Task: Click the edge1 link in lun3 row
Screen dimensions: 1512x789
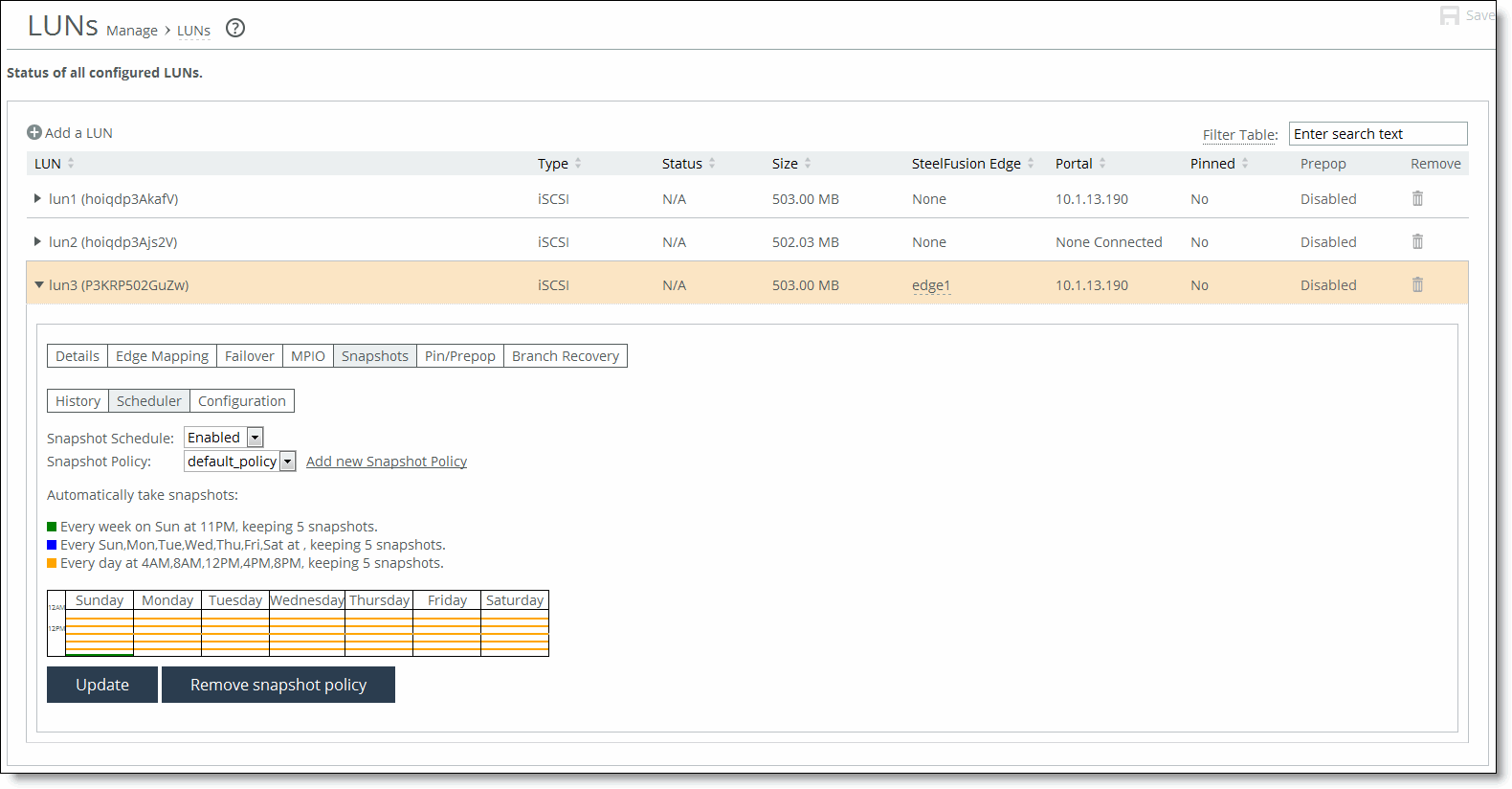Action: 931,285
